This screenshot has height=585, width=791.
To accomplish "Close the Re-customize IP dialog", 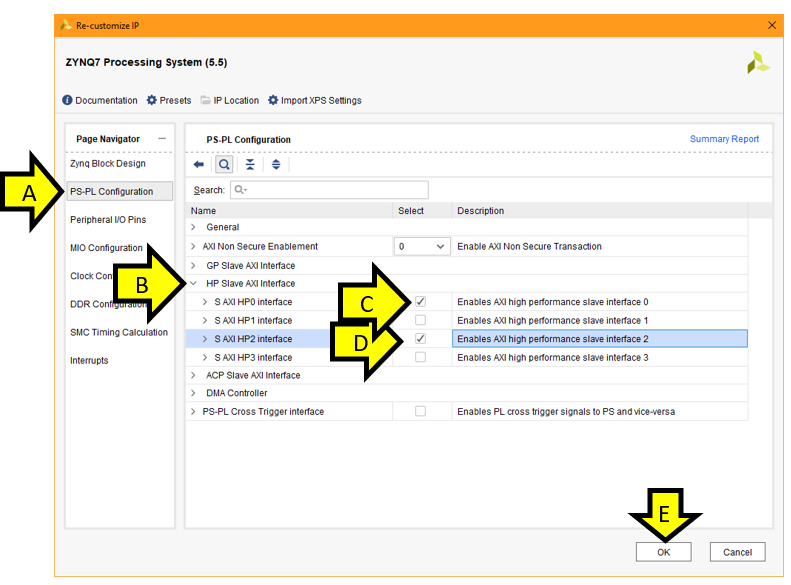I will tap(772, 25).
